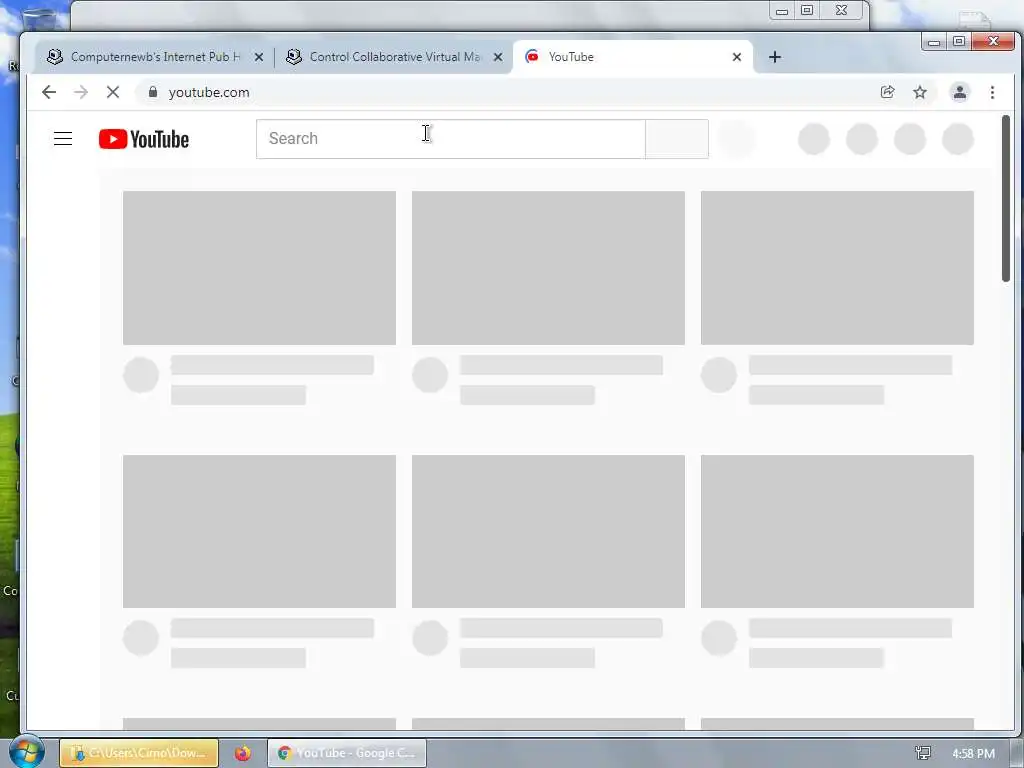Open the Chrome three-dot menu
The image size is (1024, 768).
pyautogui.click(x=992, y=92)
